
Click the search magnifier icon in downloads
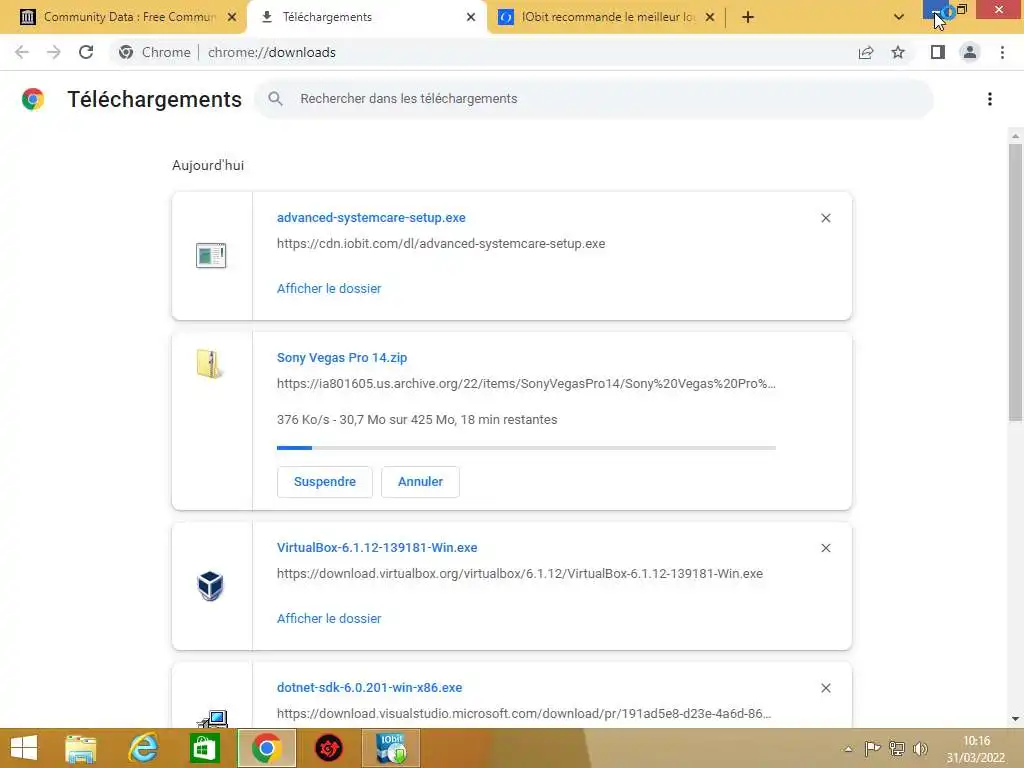click(276, 99)
